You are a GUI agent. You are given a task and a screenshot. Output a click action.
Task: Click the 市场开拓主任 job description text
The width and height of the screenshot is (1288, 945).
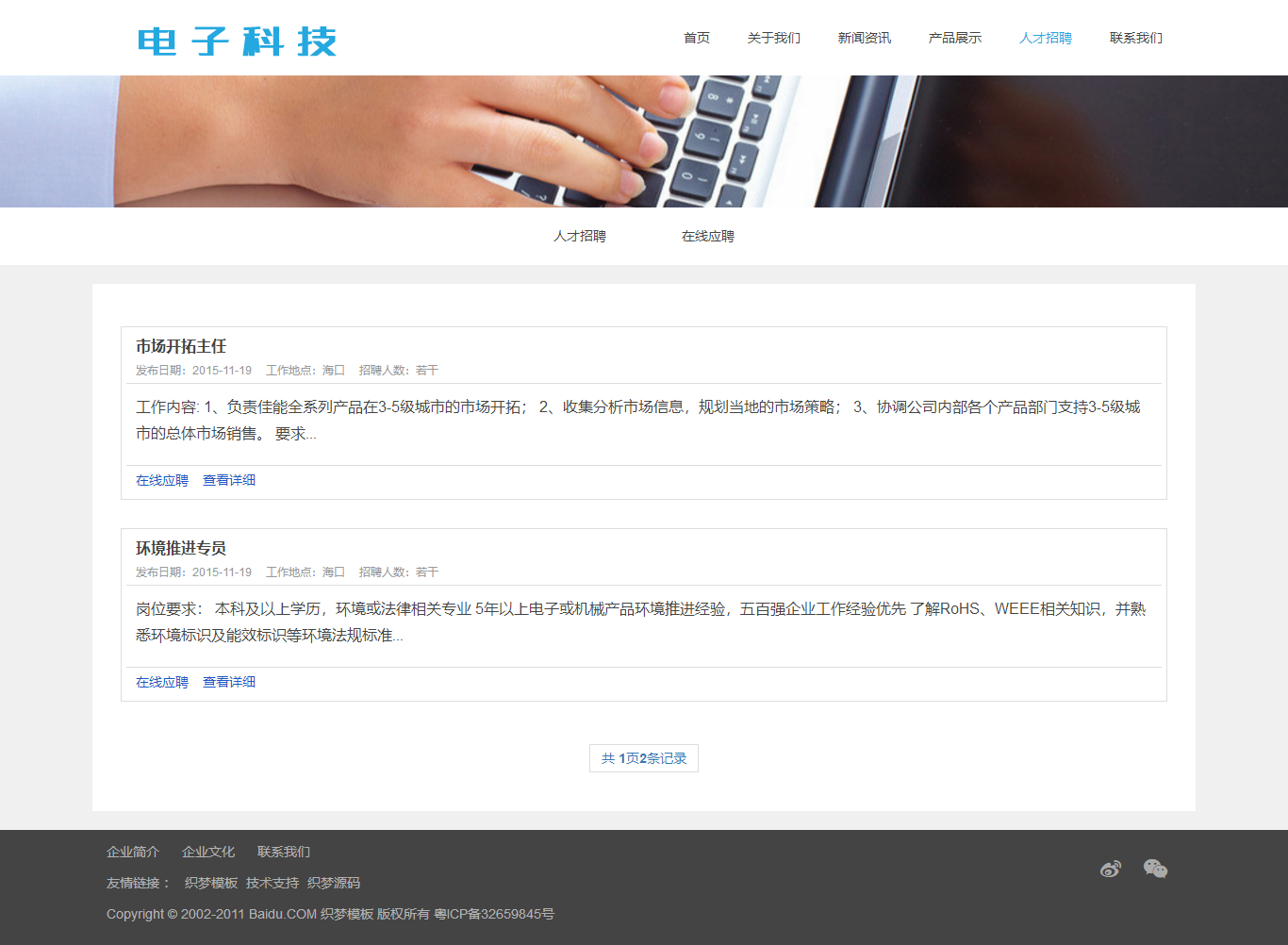(x=638, y=421)
